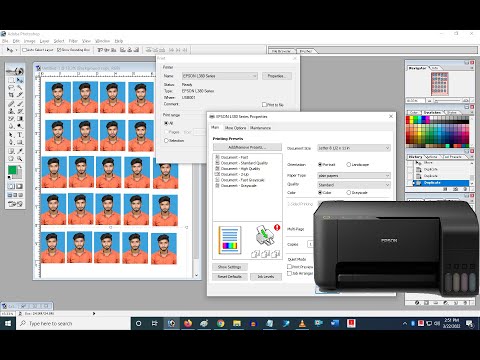Select the Magic Wand tool
The image size is (480, 360).
[20, 88]
